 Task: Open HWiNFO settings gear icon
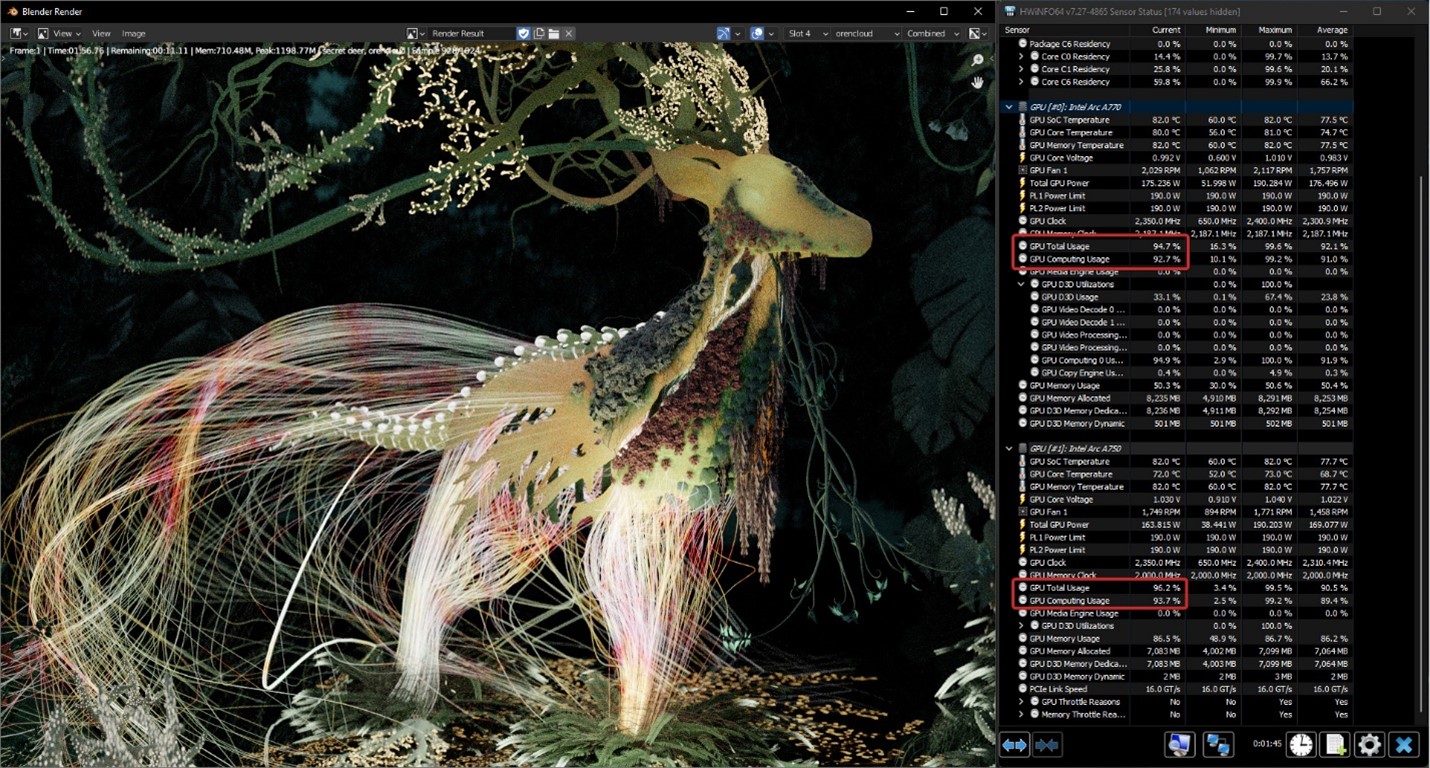[1369, 744]
